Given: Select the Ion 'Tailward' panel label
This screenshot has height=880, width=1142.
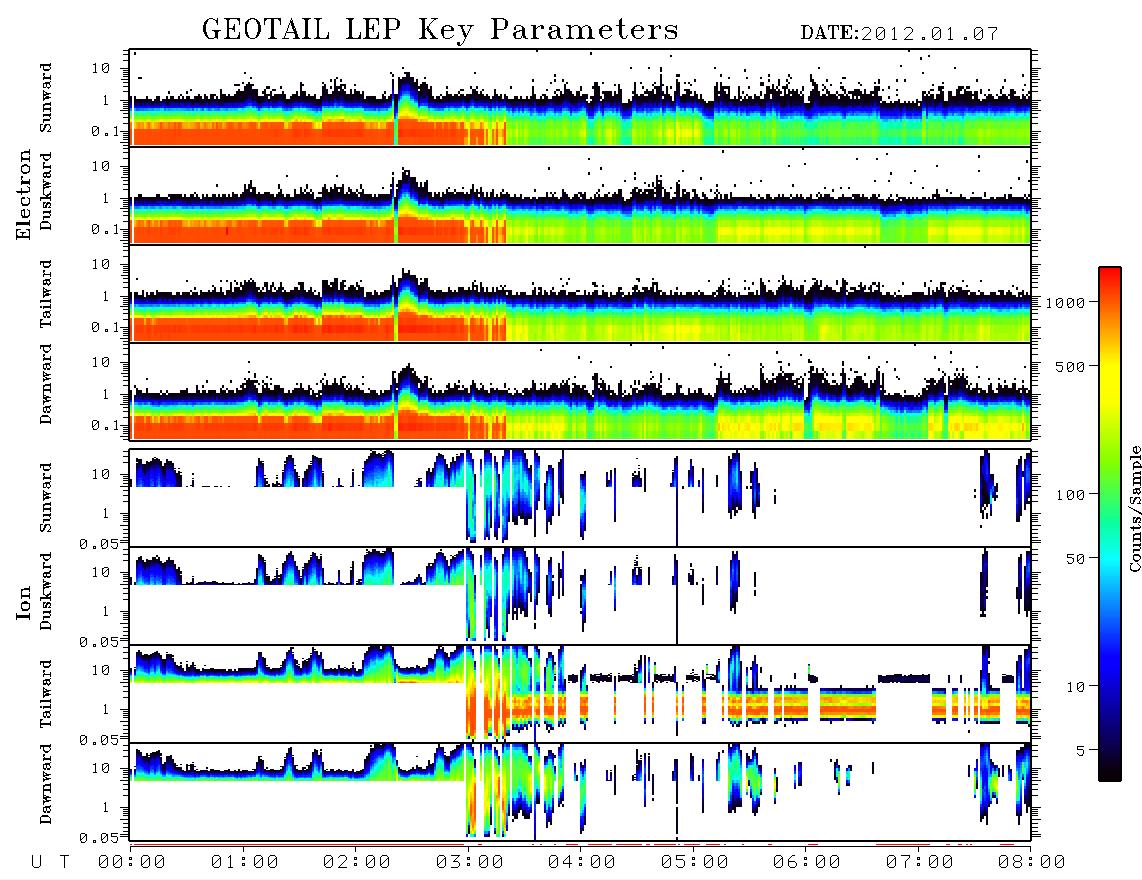Looking at the screenshot, I should point(46,694).
